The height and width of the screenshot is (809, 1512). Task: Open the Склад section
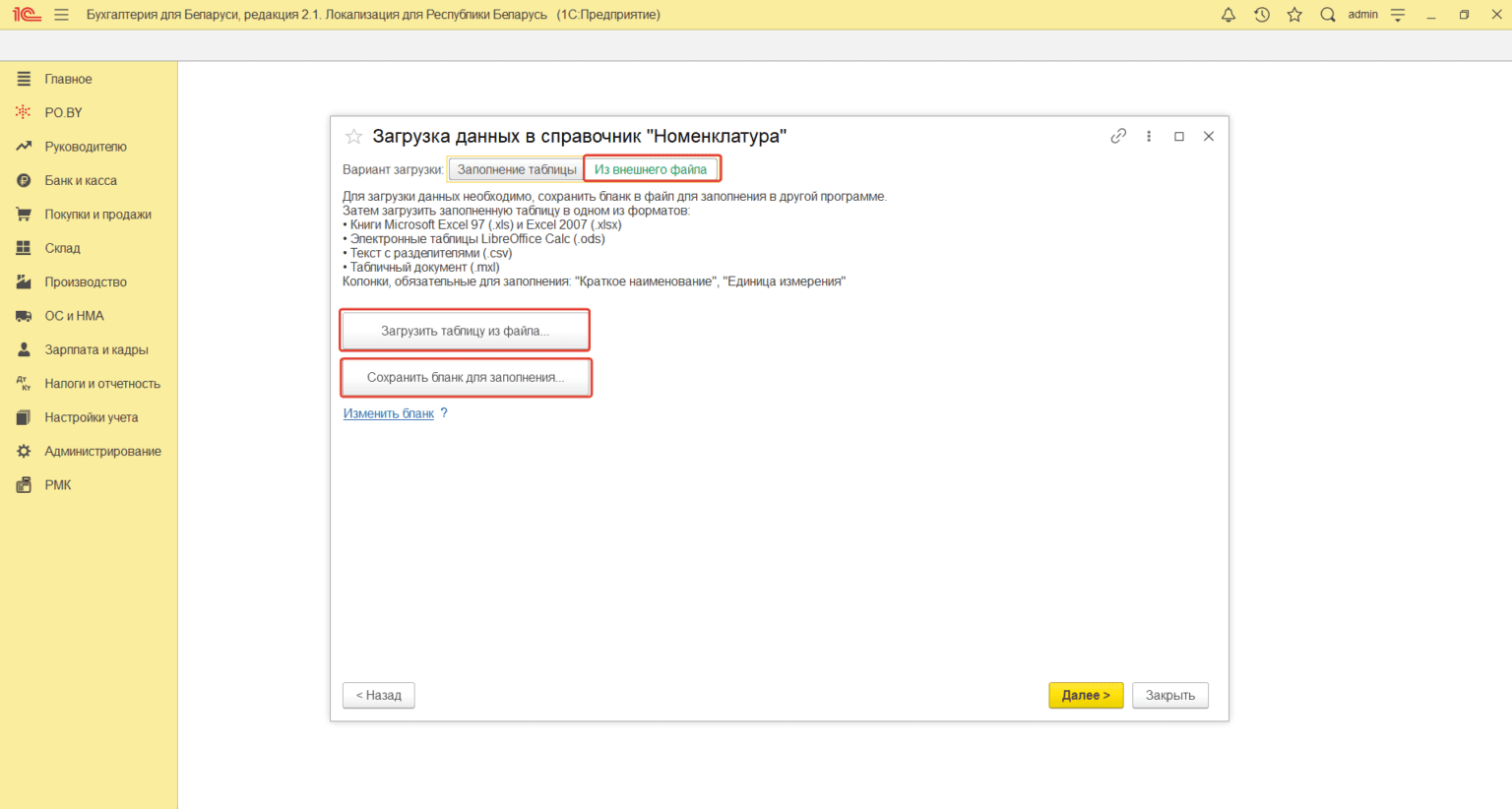click(62, 248)
